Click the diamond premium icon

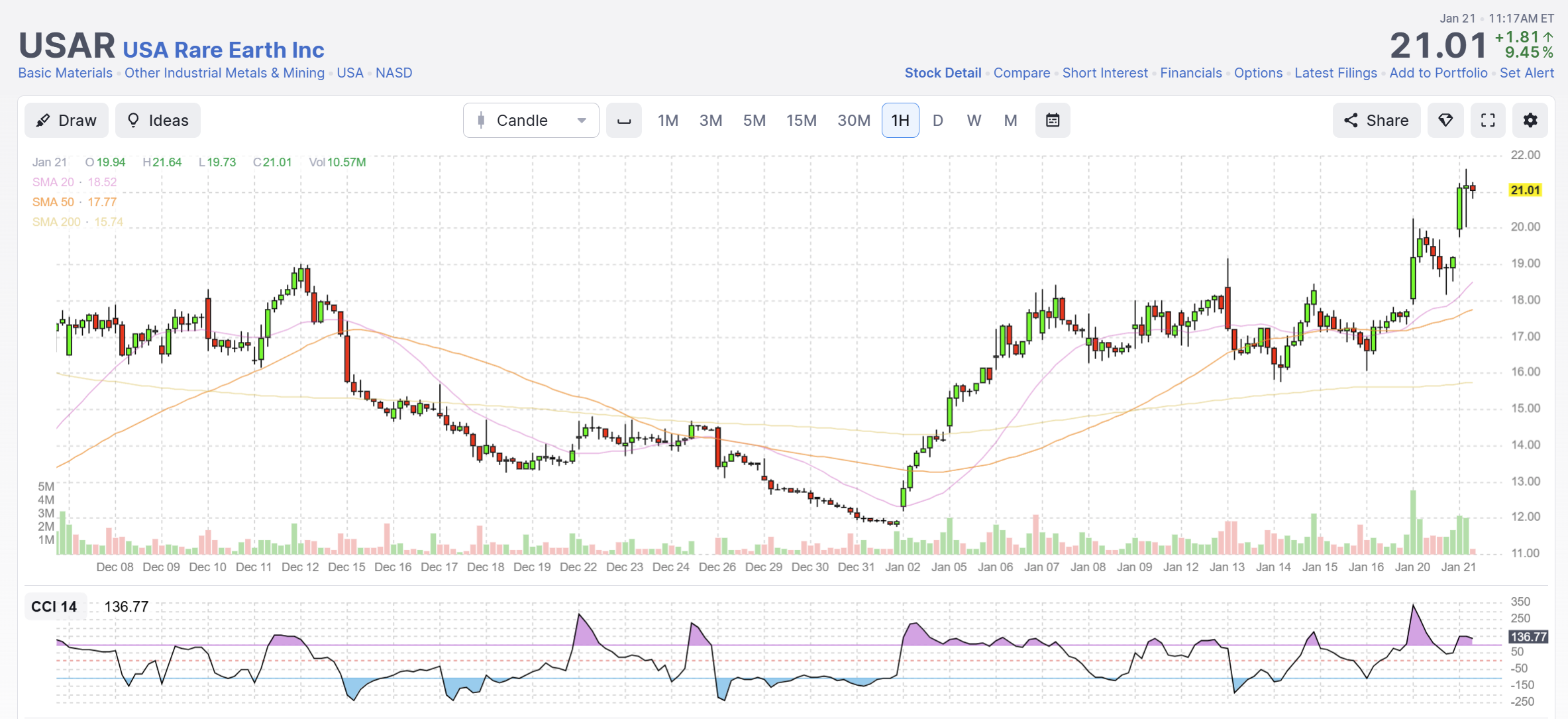[x=1445, y=121]
